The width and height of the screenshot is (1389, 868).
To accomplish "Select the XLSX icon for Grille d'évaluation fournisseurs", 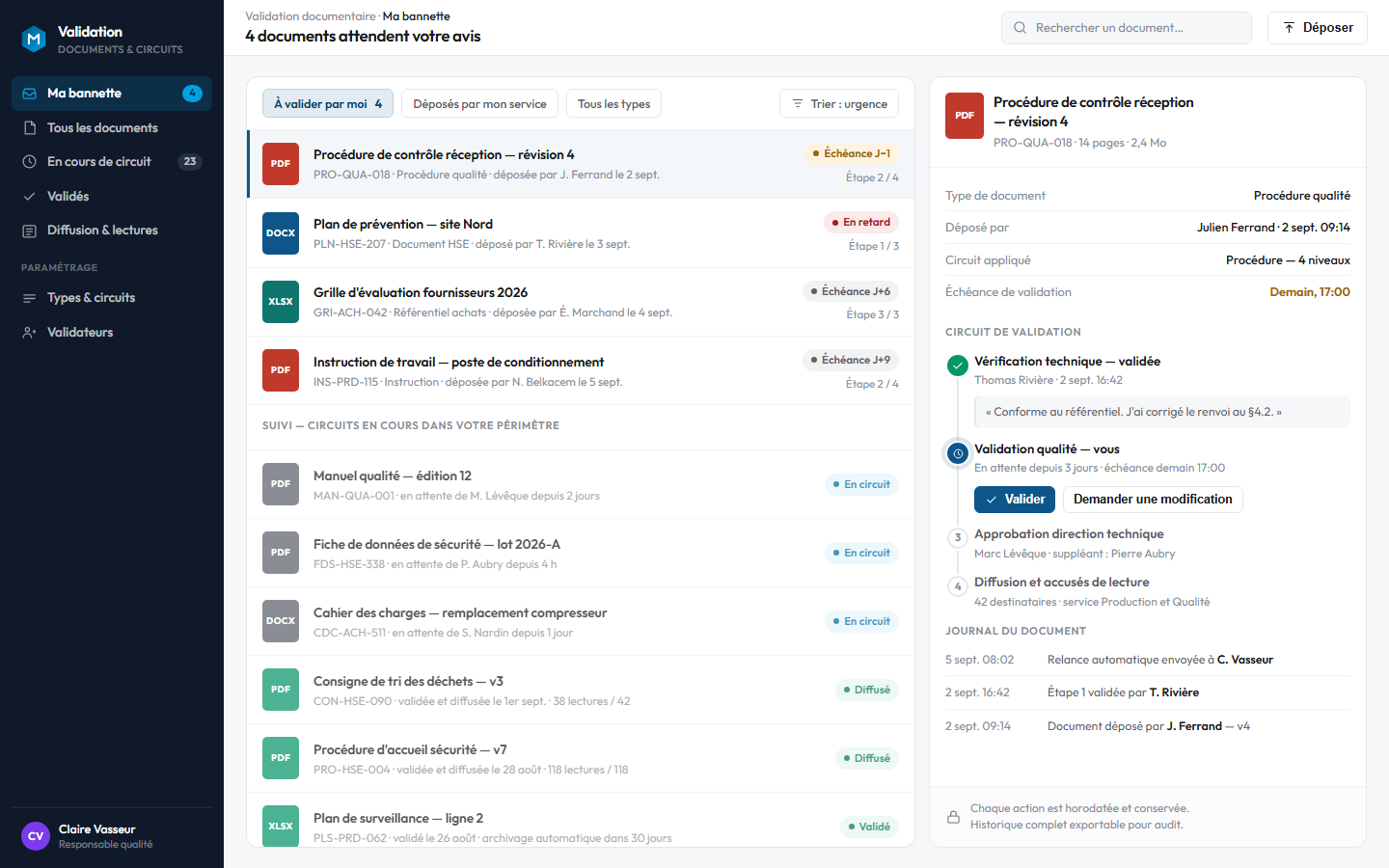I will tap(281, 301).
